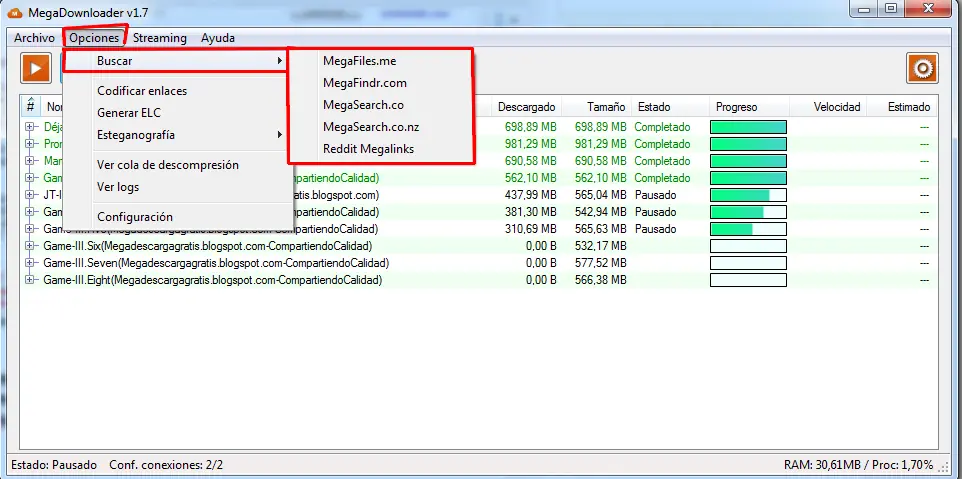The width and height of the screenshot is (962, 479).
Task: Select the Game-III.Six download entry
Action: (x=208, y=246)
